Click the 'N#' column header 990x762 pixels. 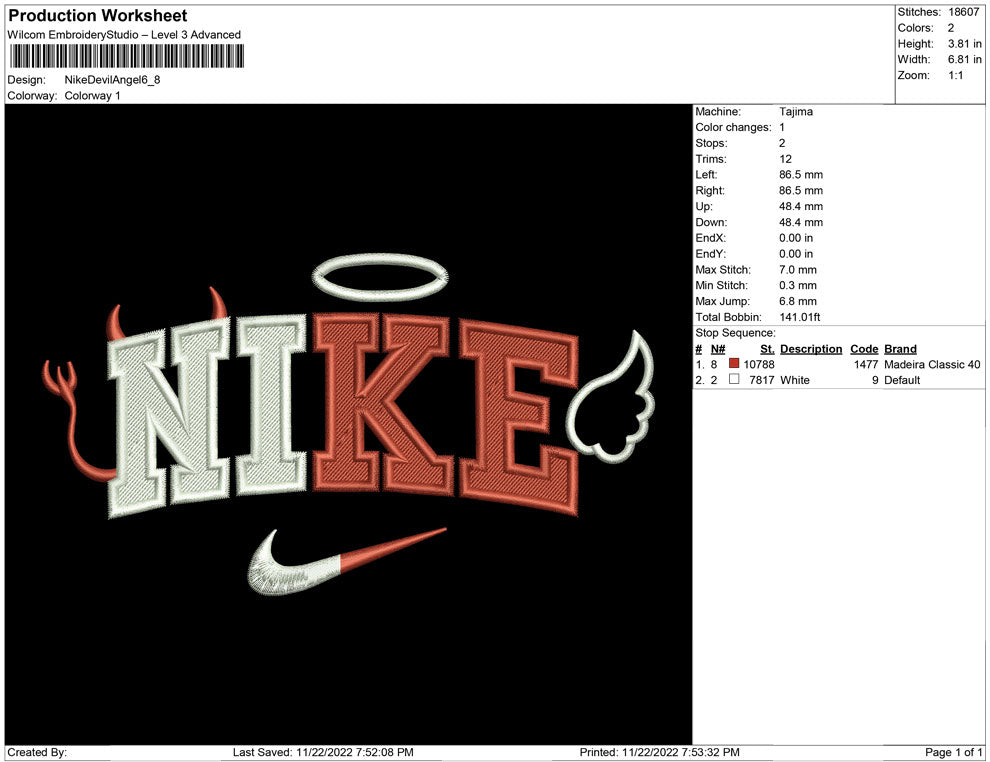tap(718, 349)
